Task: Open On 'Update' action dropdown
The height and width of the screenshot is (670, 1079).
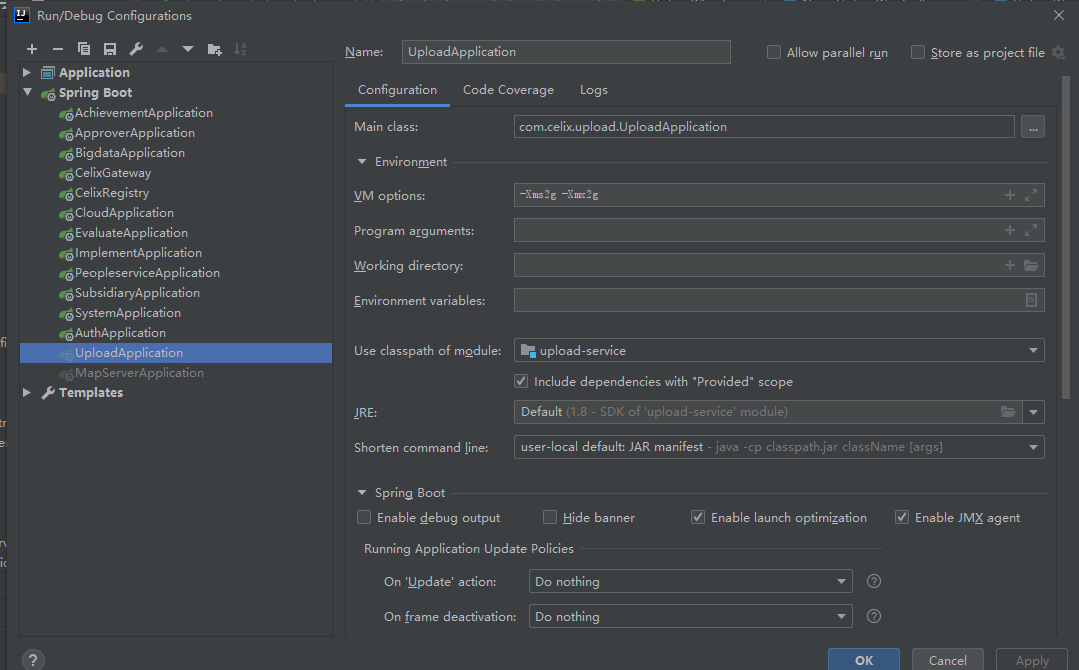Action: [691, 581]
